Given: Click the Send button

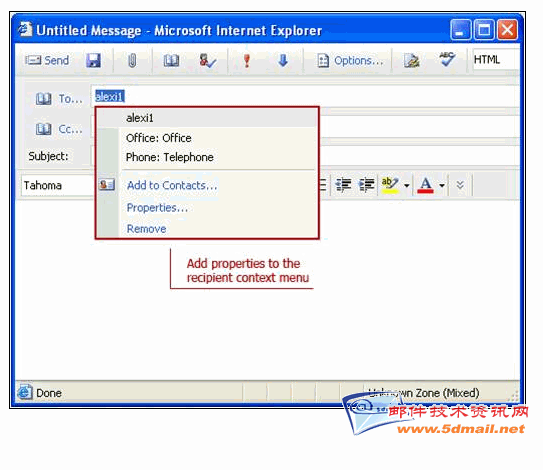Looking at the screenshot, I should coord(47,61).
